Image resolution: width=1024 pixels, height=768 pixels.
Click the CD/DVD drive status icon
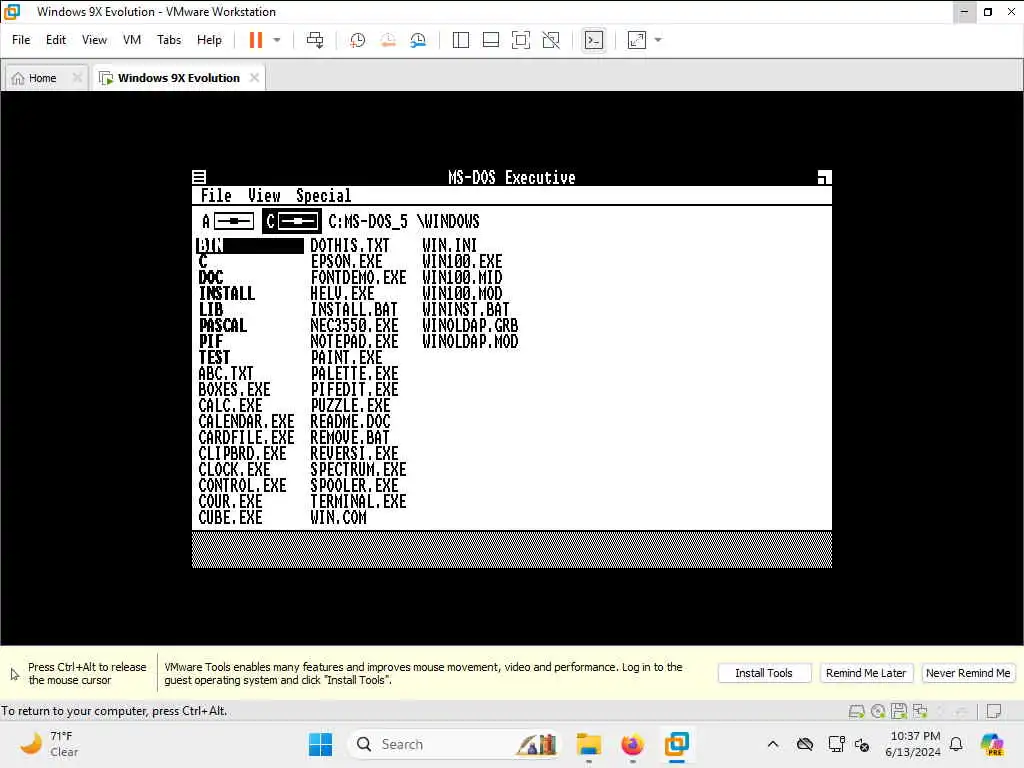coord(878,711)
